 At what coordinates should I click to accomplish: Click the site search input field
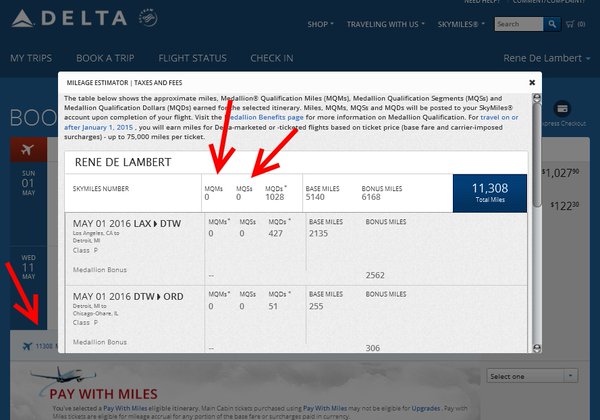coord(519,23)
